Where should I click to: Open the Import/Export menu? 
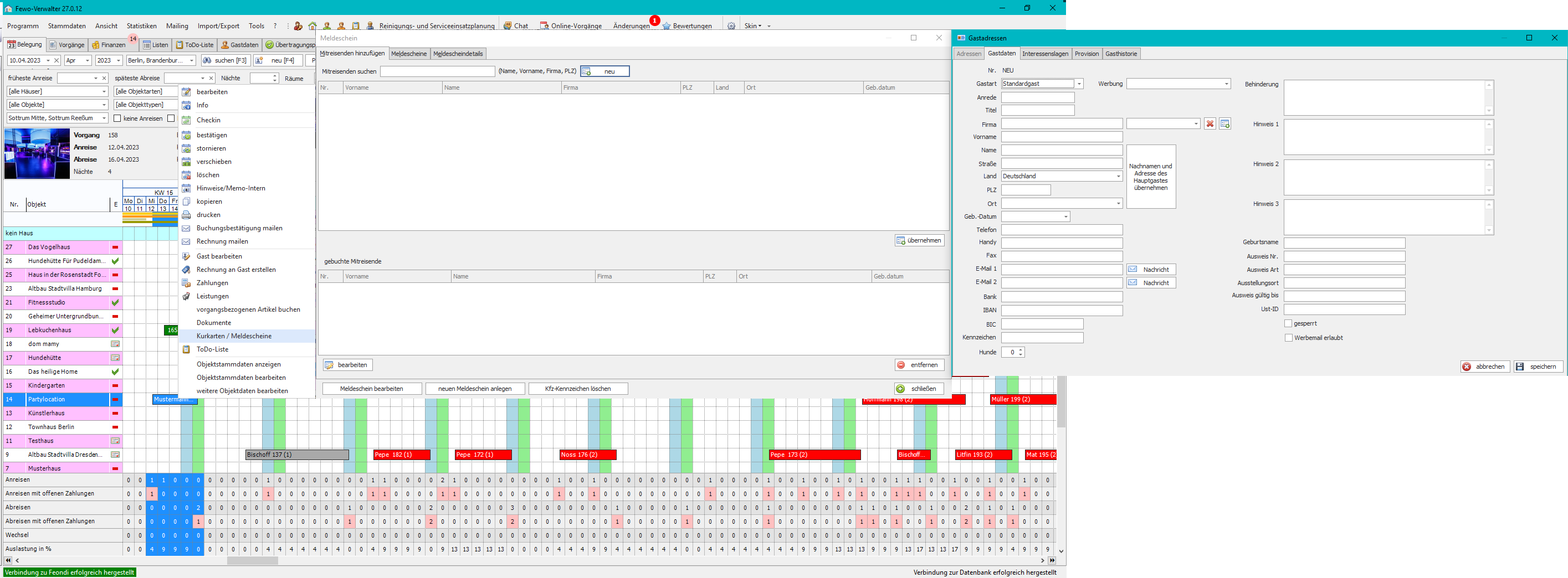(218, 25)
